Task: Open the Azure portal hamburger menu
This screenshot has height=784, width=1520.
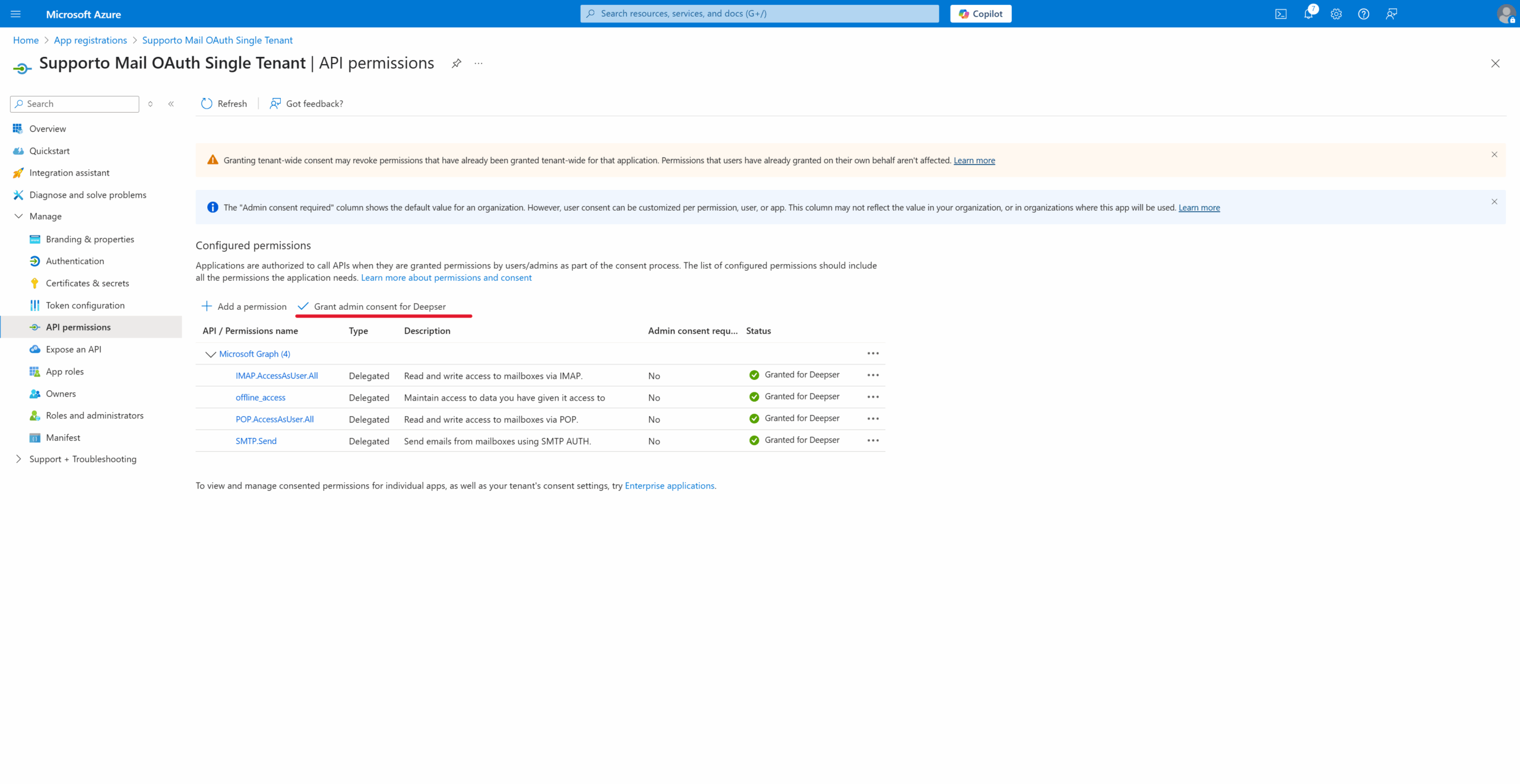Action: (16, 14)
